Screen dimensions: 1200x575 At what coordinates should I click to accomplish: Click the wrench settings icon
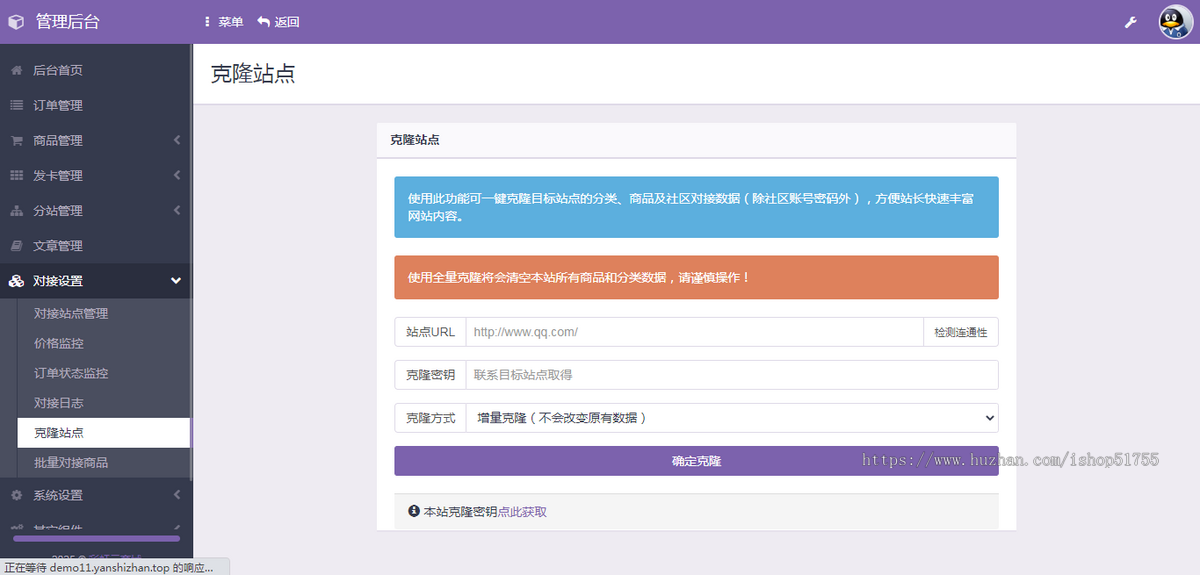coord(1131,22)
